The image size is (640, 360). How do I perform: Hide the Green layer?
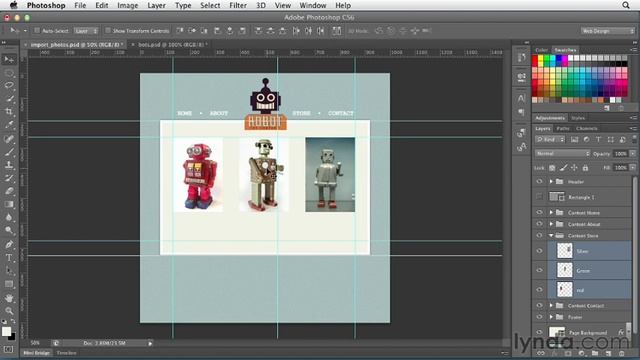click(x=540, y=270)
